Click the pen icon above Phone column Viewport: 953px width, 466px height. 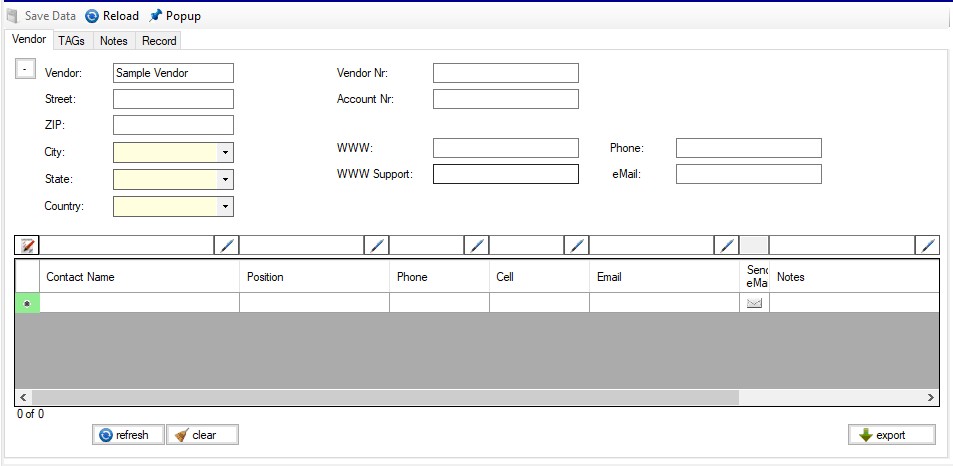tap(478, 246)
